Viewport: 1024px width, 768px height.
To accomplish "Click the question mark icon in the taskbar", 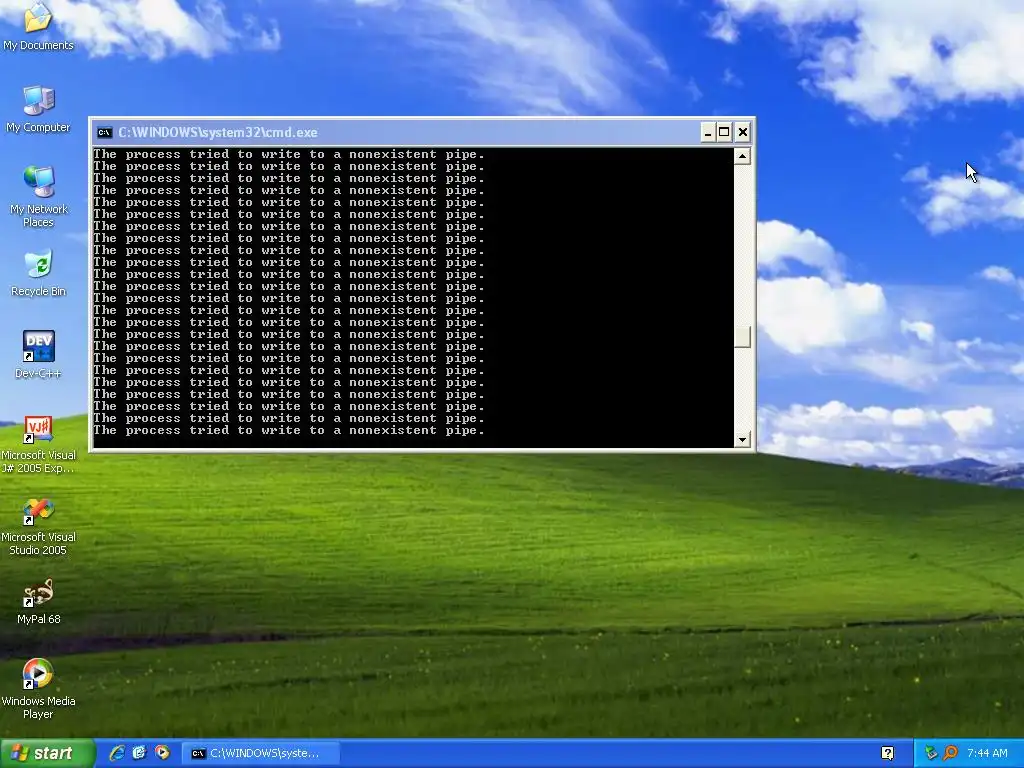I will (x=888, y=753).
